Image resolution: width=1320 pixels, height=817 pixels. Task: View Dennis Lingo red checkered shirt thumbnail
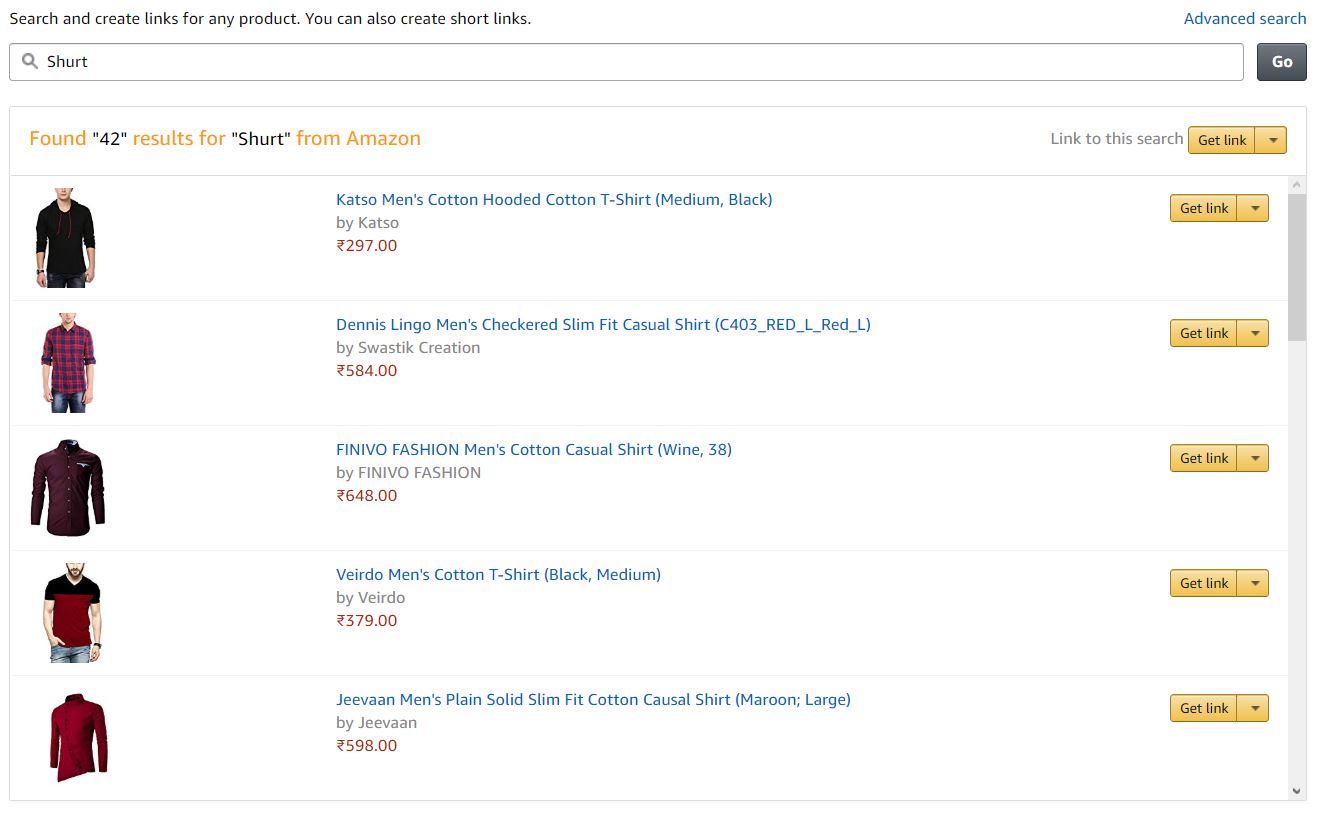pyautogui.click(x=68, y=363)
